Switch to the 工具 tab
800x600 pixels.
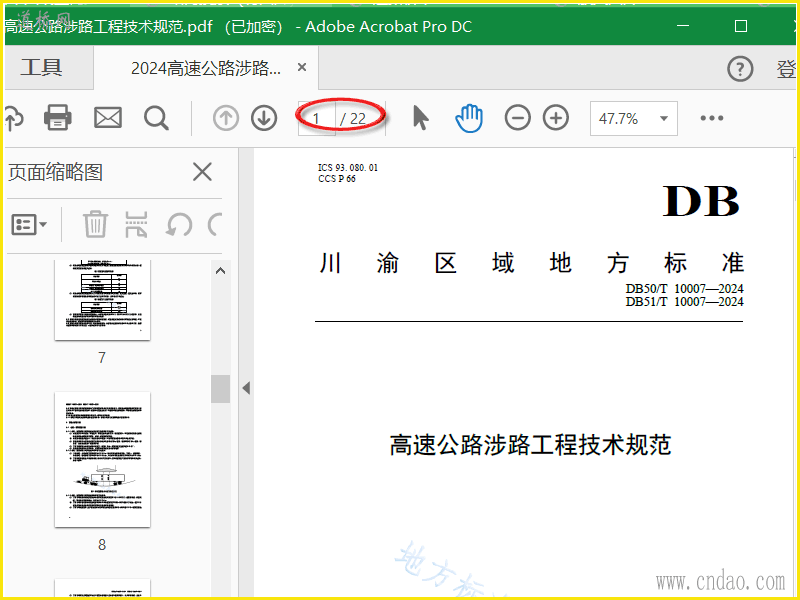pyautogui.click(x=41, y=67)
